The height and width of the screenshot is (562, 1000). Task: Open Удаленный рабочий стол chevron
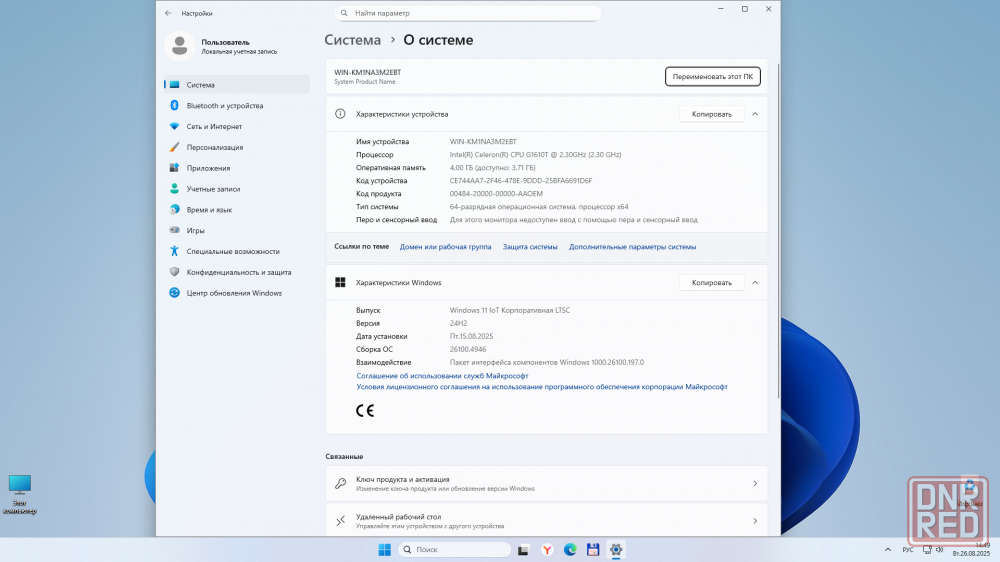[x=755, y=521]
